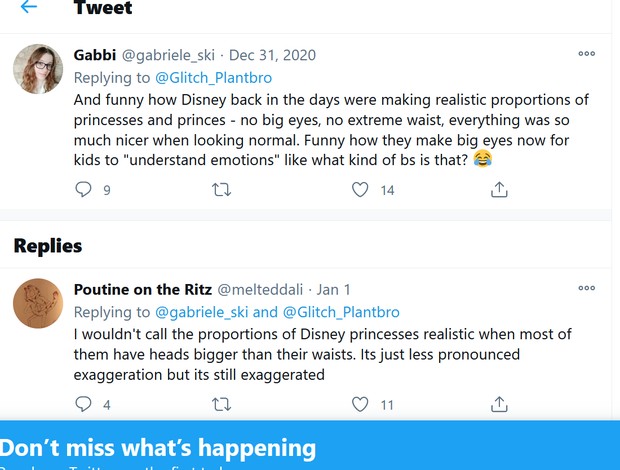The width and height of the screenshot is (620, 470).
Task: Open @Glitch_Plantbro mention in Gabbi's tweet
Action: pyautogui.click(x=213, y=77)
